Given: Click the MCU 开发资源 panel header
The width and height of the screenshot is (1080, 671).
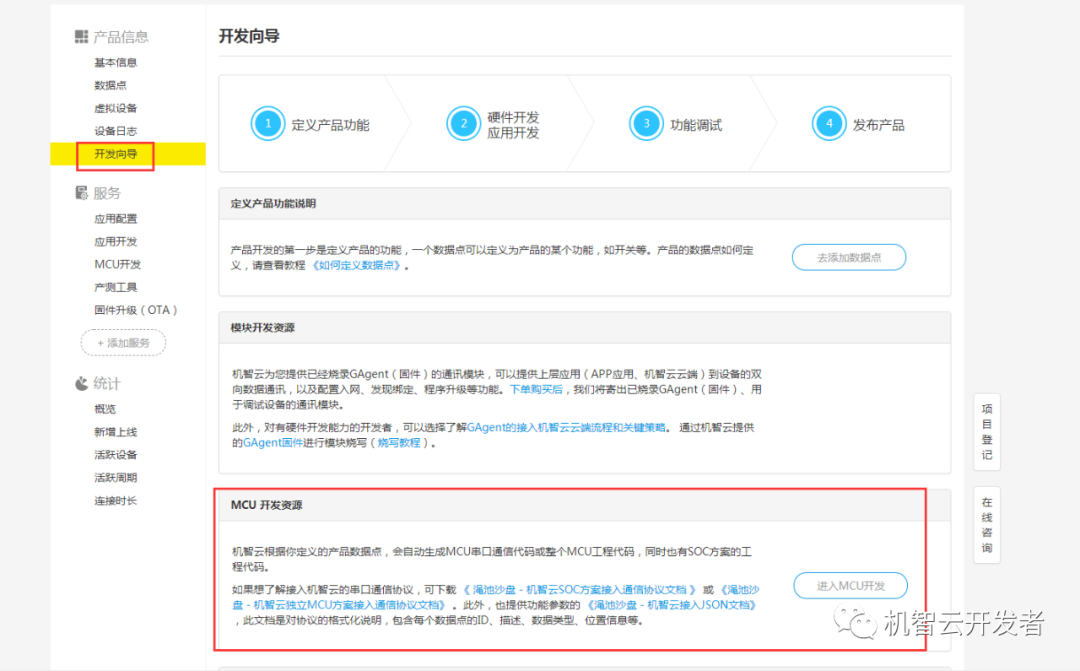Looking at the screenshot, I should tap(585, 505).
